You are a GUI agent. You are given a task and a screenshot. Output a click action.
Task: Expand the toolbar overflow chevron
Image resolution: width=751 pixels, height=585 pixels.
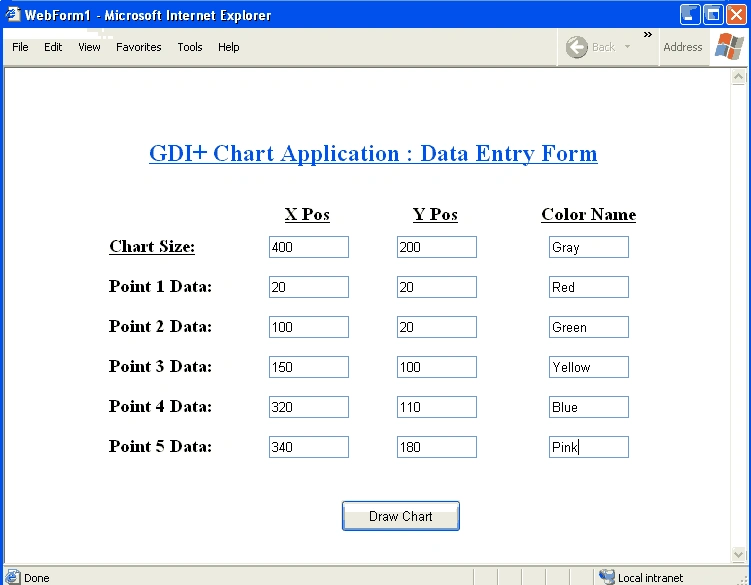tap(648, 34)
